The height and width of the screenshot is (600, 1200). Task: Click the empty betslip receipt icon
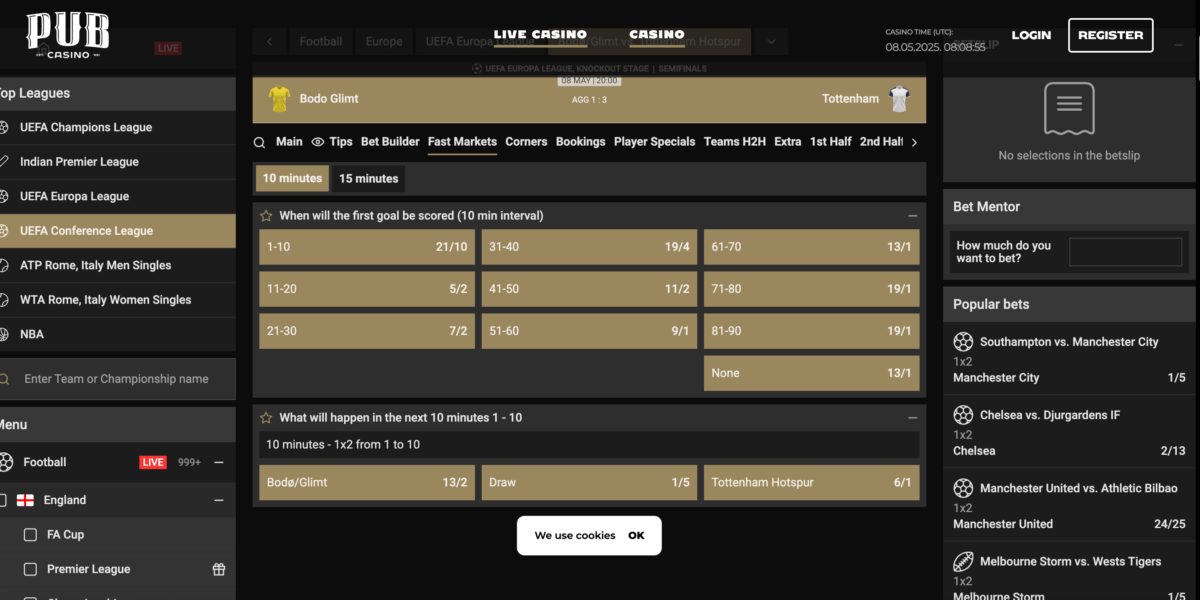[x=1069, y=109]
